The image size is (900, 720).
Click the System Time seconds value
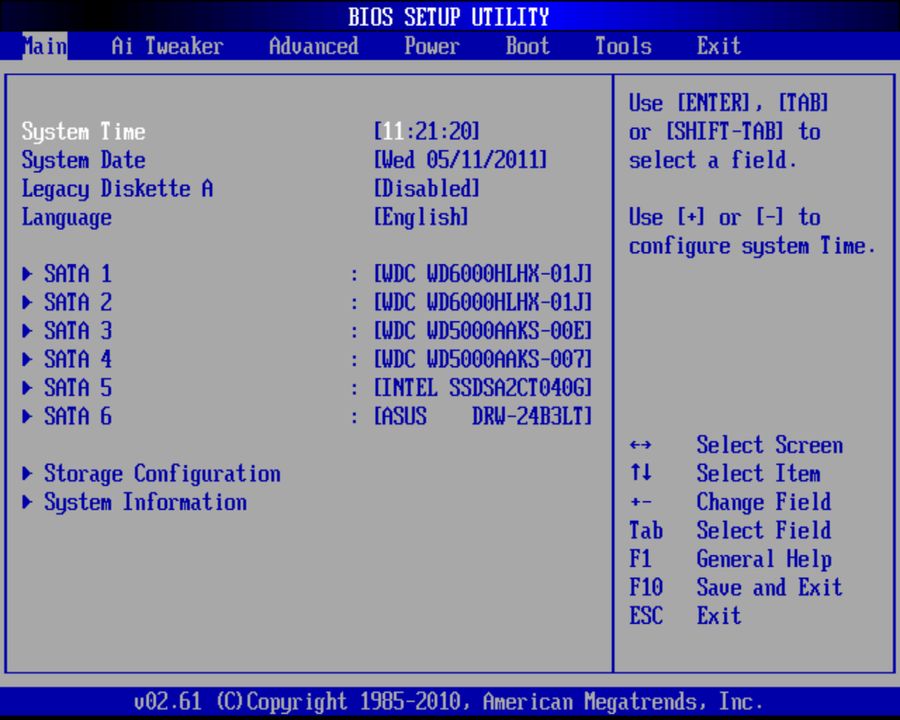click(x=460, y=131)
